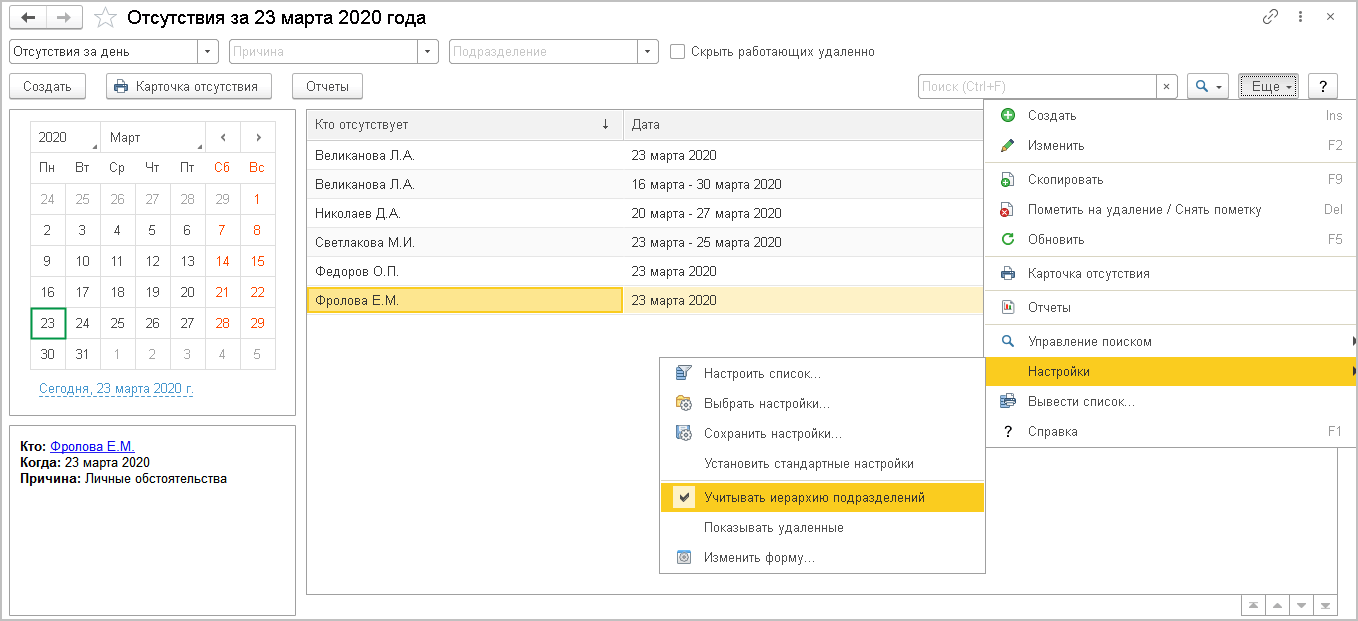Click the Поиск search field
Image resolution: width=1358 pixels, height=621 pixels.
point(1037,87)
